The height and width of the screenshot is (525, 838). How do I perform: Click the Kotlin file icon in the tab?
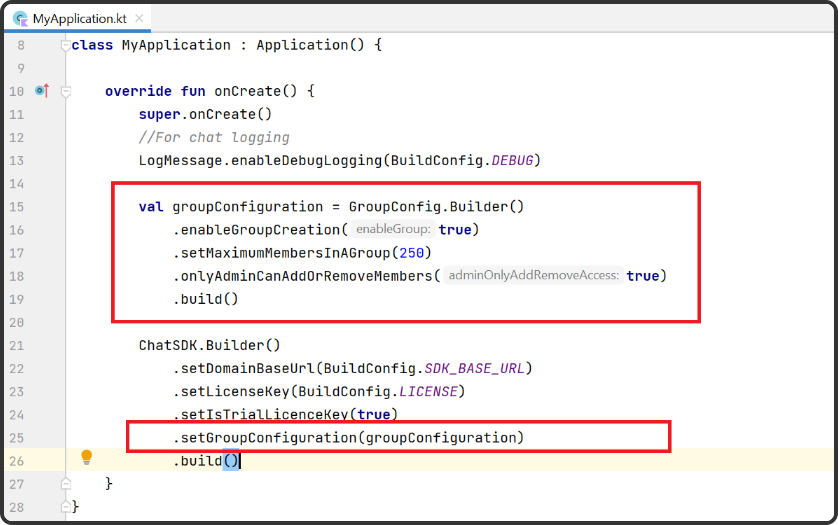(x=18, y=18)
